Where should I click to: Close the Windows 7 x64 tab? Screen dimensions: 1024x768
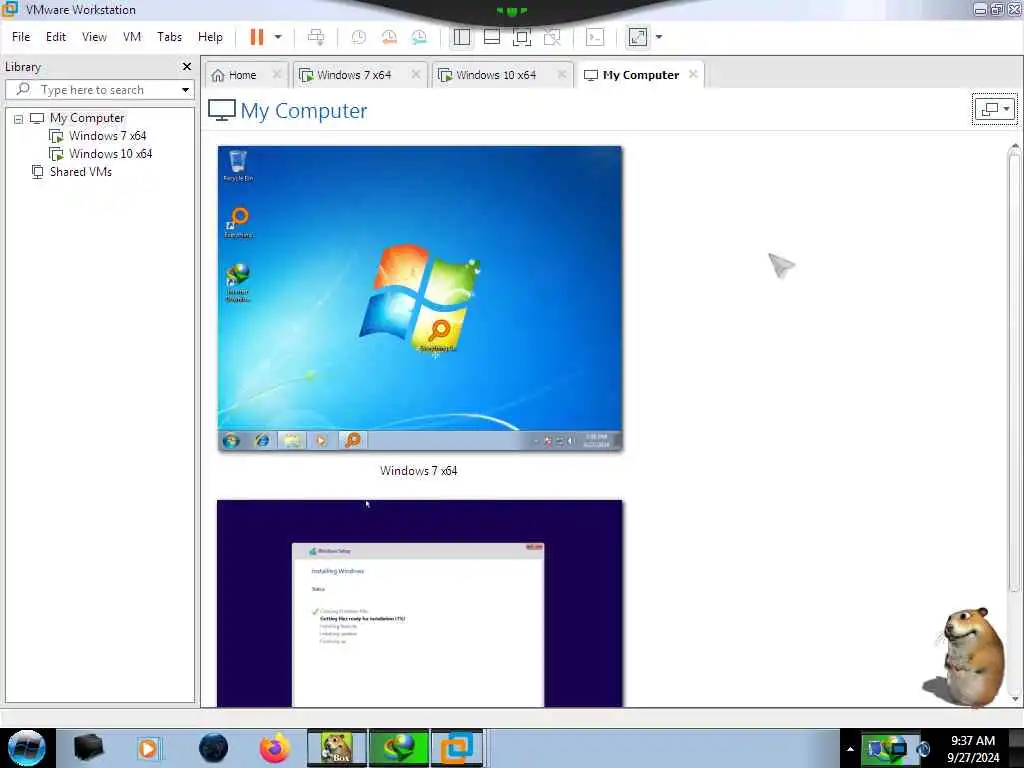pos(415,74)
